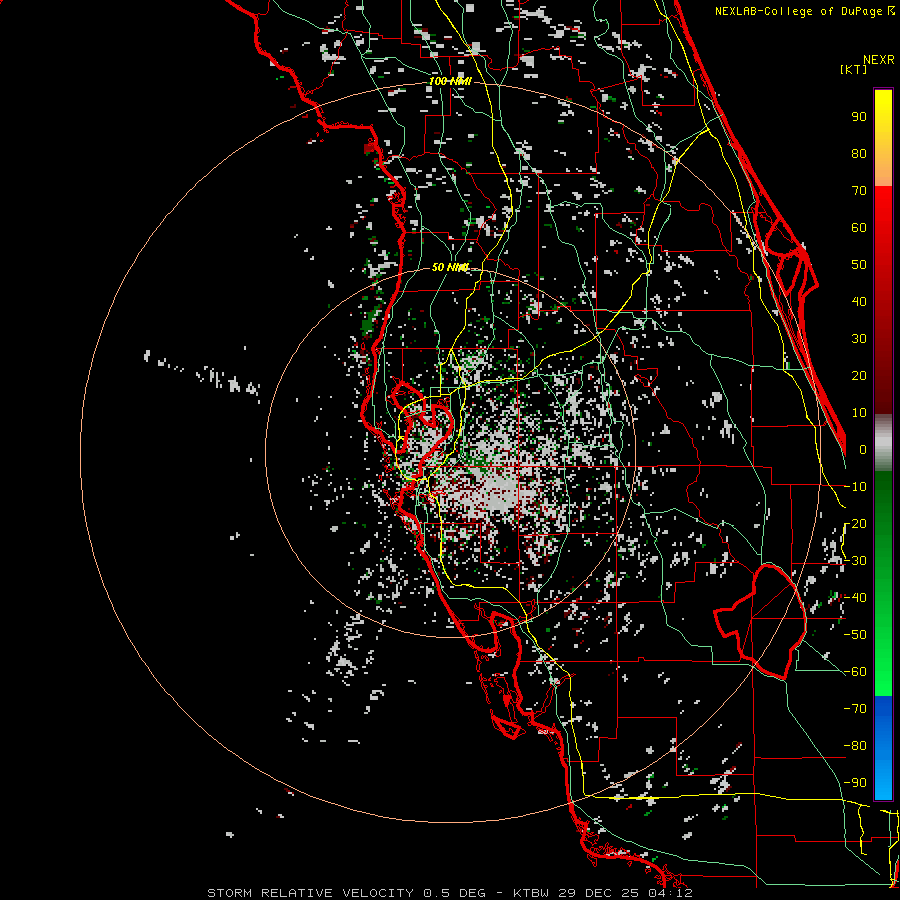
Task: Click the gray near-zero segment of the color bar
Action: click(883, 443)
